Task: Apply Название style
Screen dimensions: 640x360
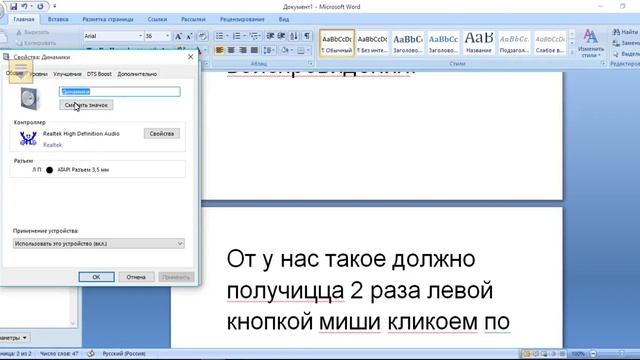Action: (478, 43)
